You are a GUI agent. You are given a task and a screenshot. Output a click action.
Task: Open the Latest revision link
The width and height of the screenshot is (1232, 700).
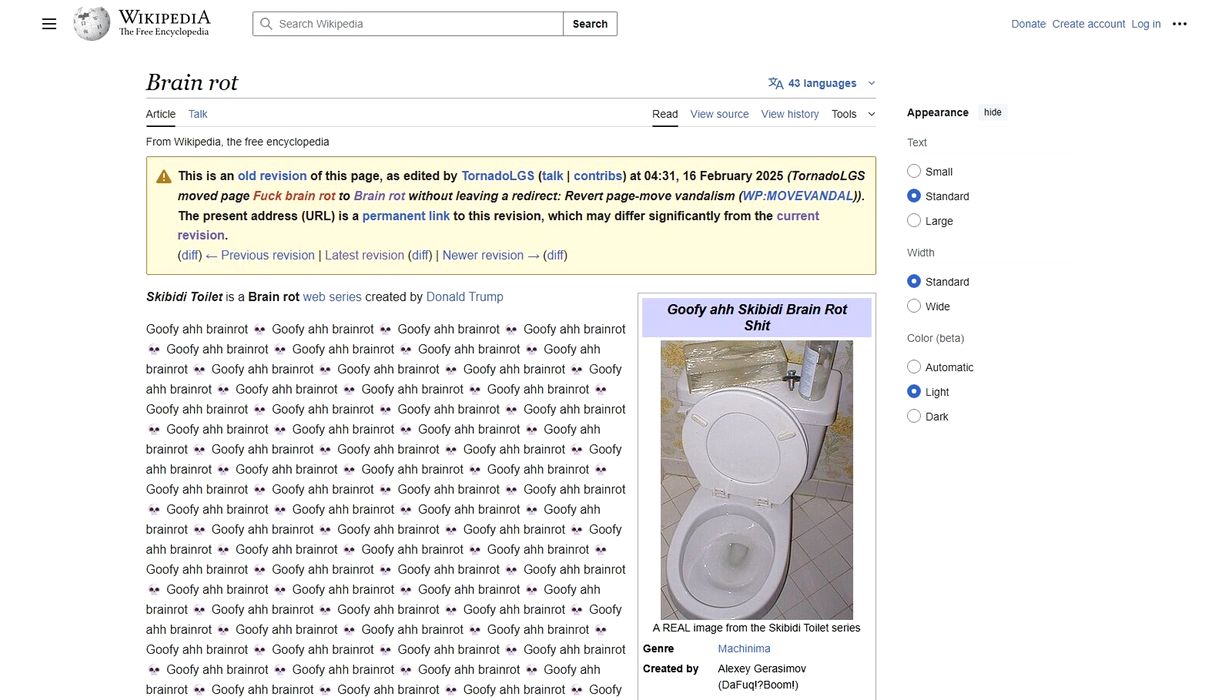pyautogui.click(x=364, y=255)
